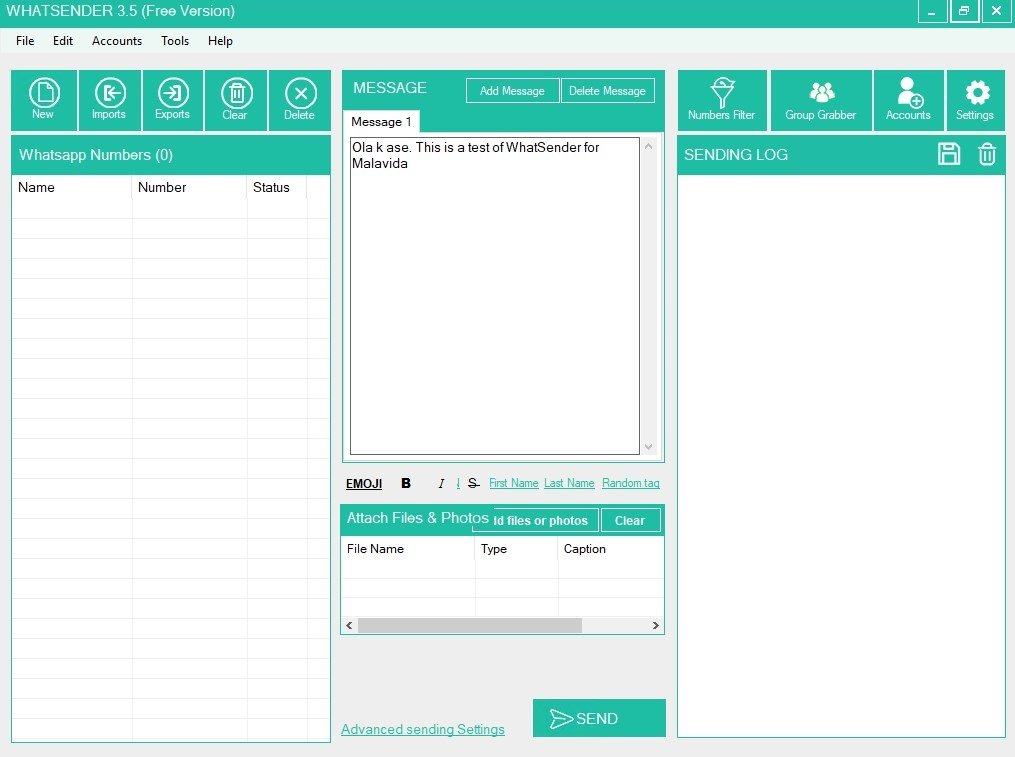The height and width of the screenshot is (757, 1015).
Task: Open Advanced sending Settings
Action: click(x=423, y=729)
